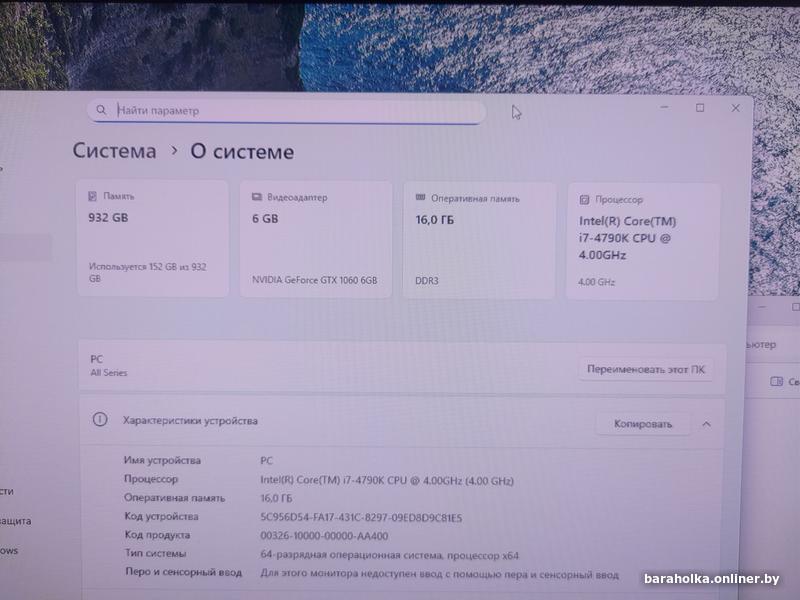Click the Процессор card chip icon
Image resolution: width=800 pixels, height=600 pixels.
(584, 199)
